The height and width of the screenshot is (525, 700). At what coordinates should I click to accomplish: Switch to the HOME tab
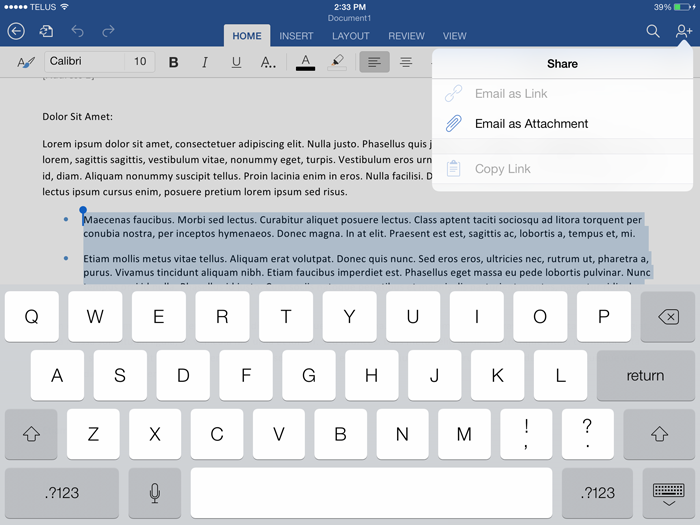tap(247, 36)
